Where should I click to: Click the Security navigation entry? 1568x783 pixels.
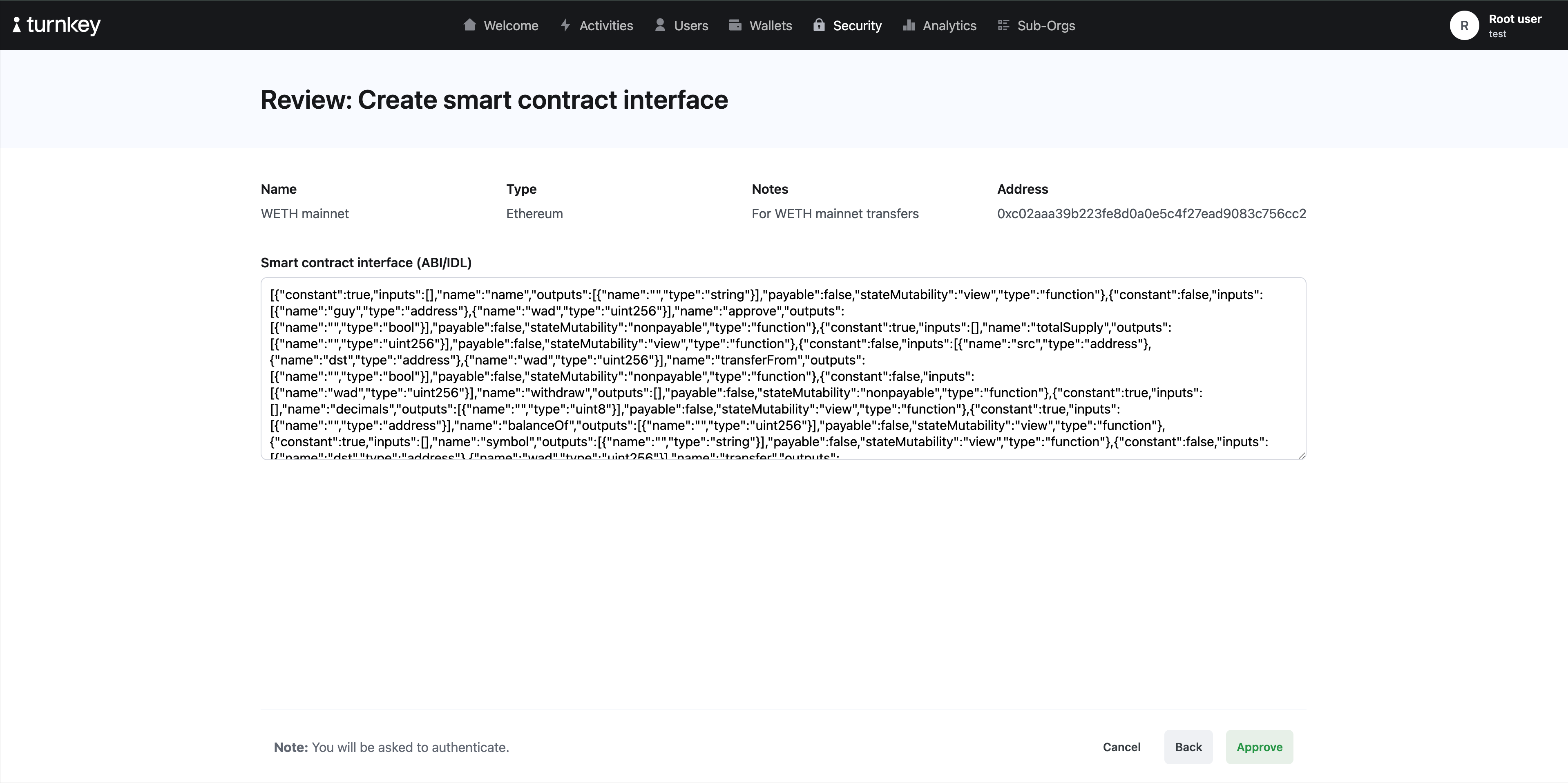coord(857,25)
